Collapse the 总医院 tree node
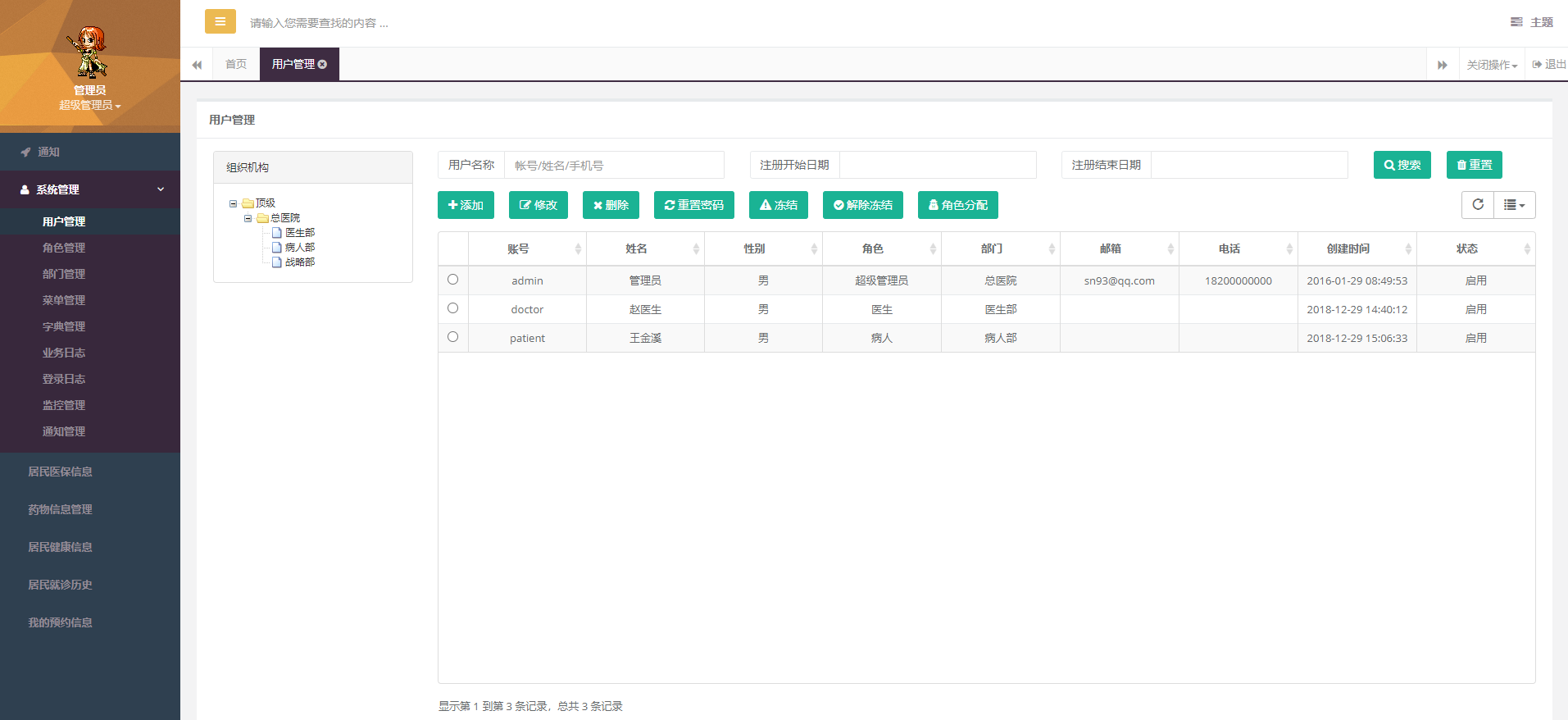The height and width of the screenshot is (720, 1568). coord(248,218)
